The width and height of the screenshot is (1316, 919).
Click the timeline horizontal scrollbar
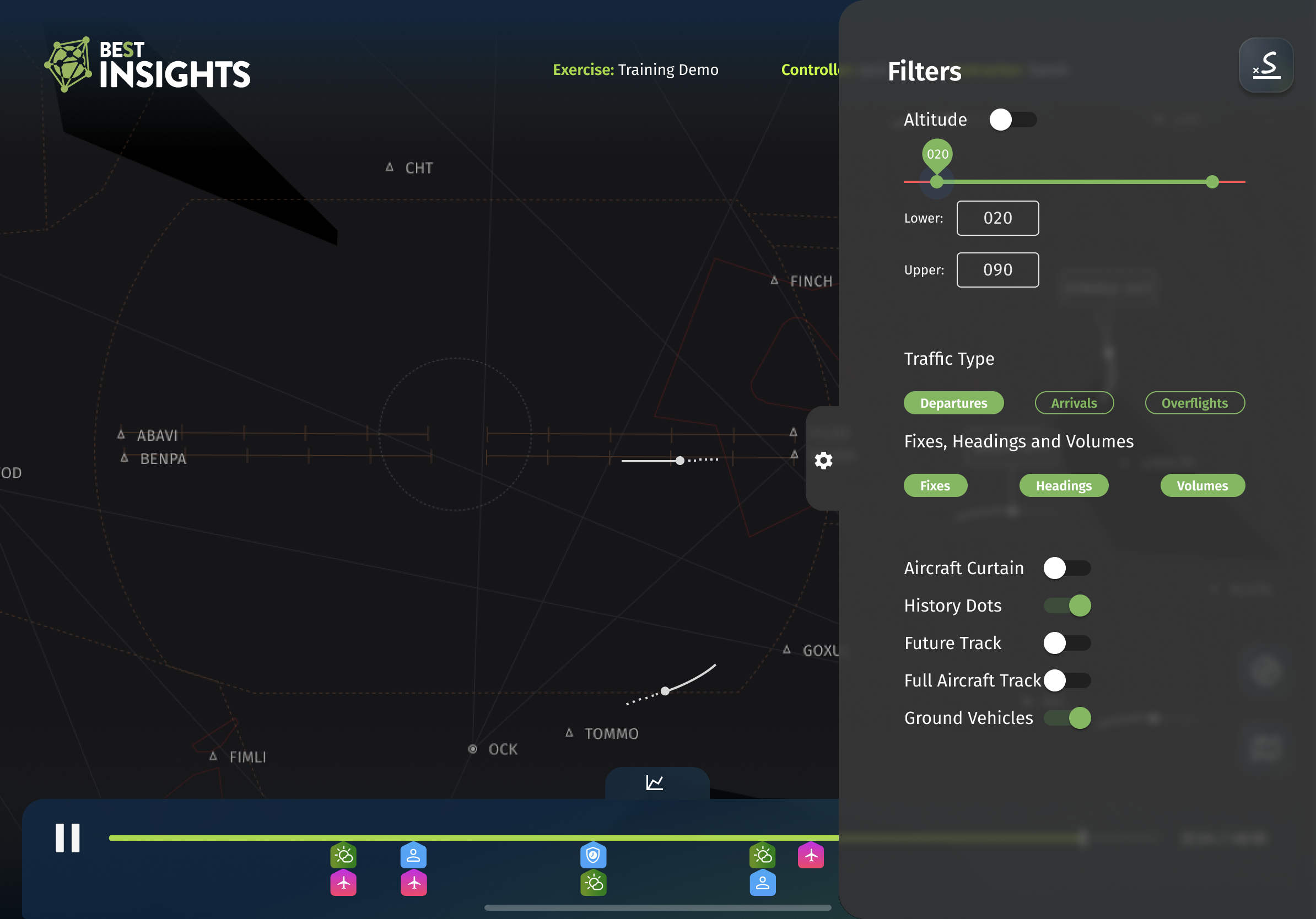point(657,907)
